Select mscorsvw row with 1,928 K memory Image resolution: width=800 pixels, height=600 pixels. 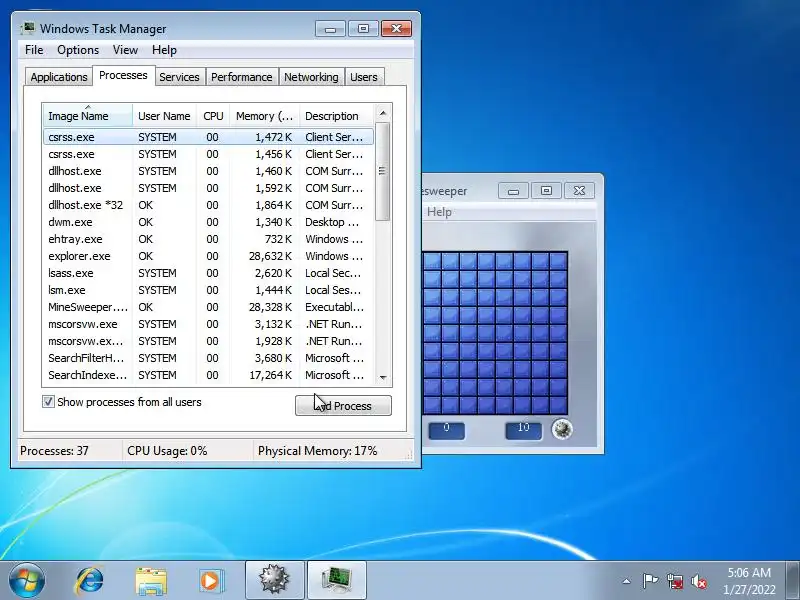(208, 341)
